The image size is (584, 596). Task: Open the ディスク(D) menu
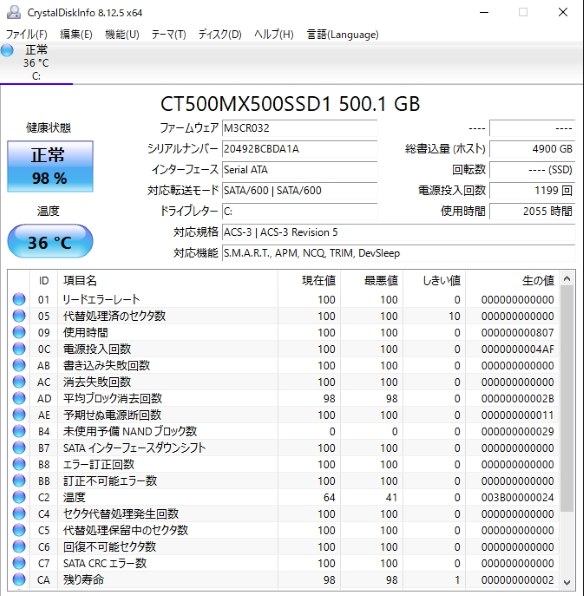220,34
